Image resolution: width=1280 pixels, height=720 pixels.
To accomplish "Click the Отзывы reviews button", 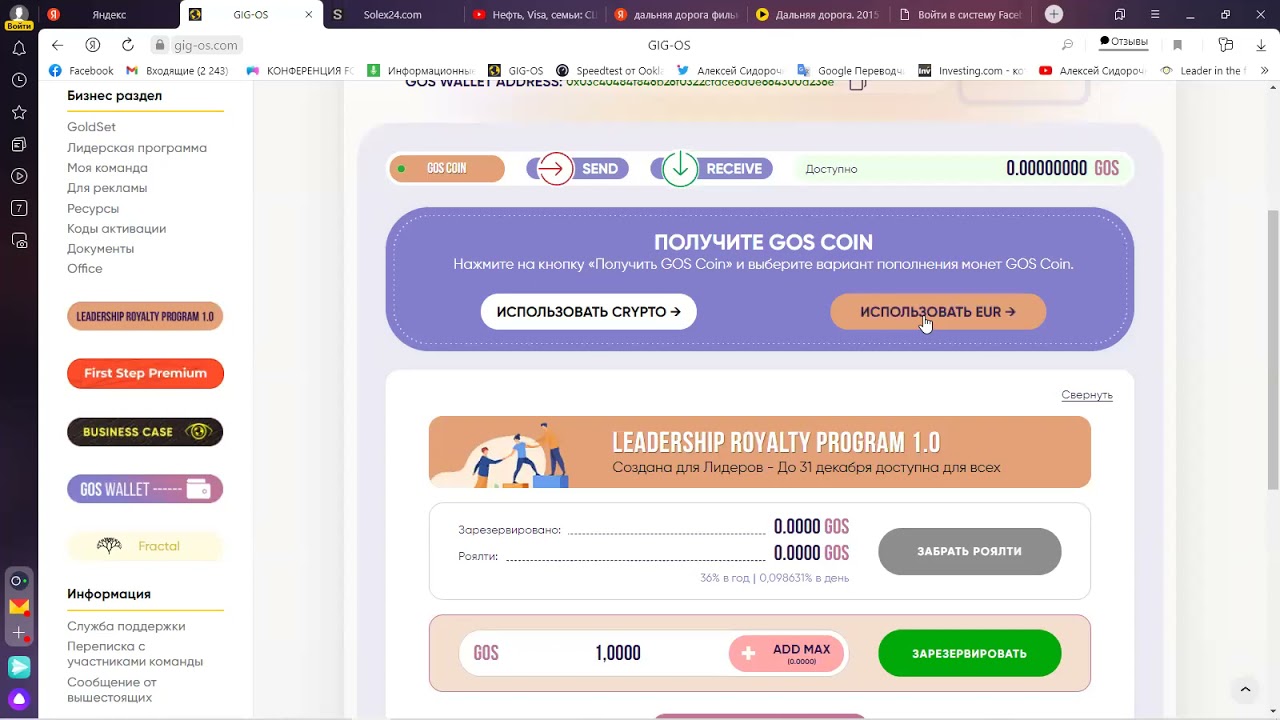I will click(x=1123, y=42).
